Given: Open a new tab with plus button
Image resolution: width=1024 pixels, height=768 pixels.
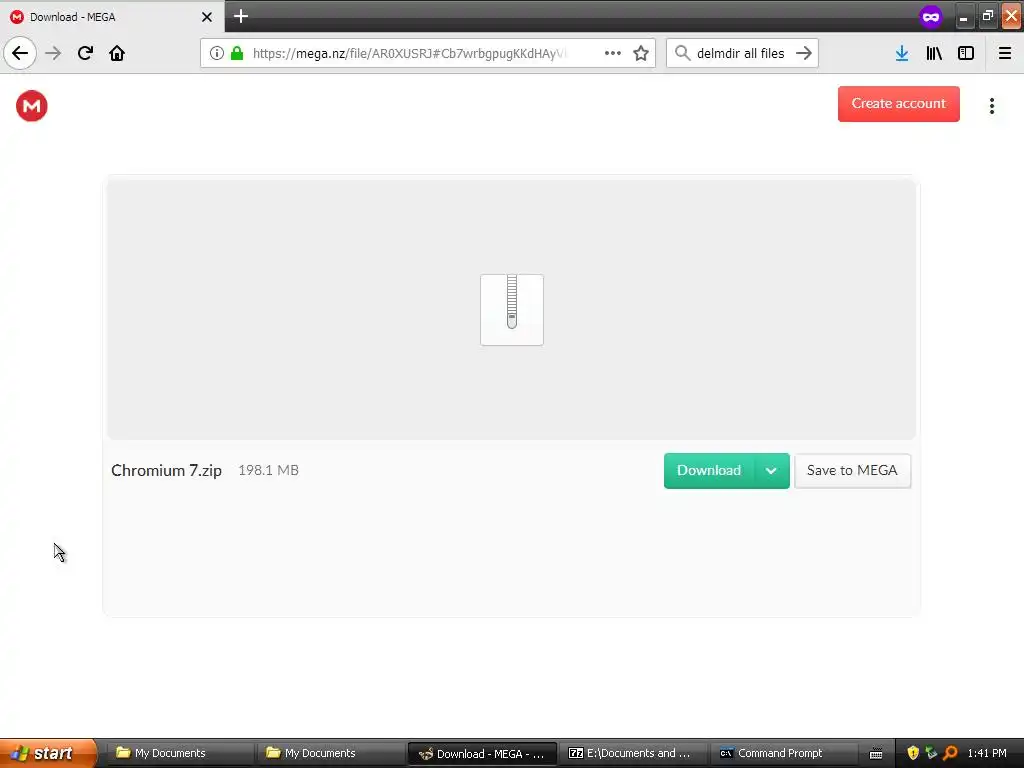Looking at the screenshot, I should 241,16.
